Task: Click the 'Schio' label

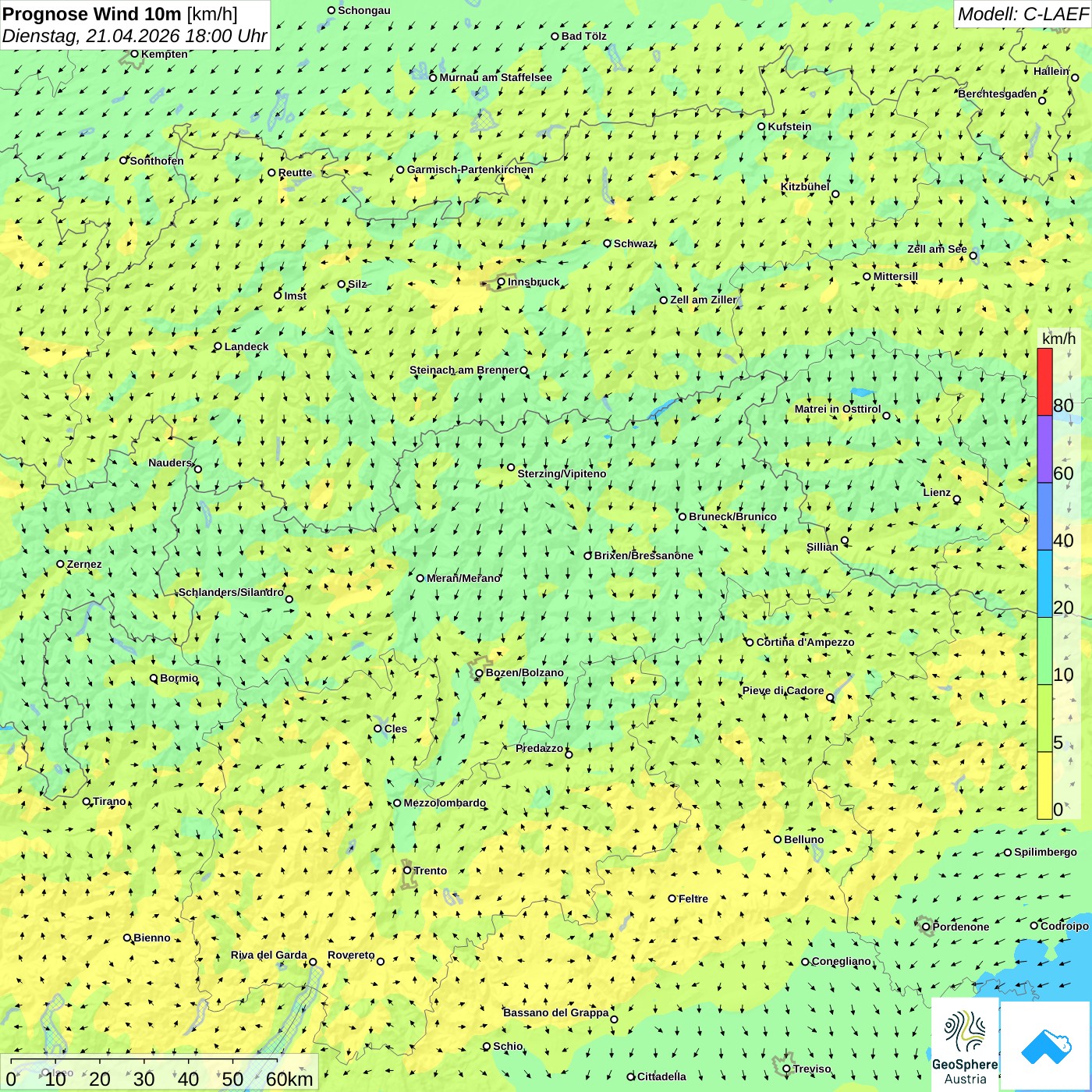Action: pos(508,1046)
